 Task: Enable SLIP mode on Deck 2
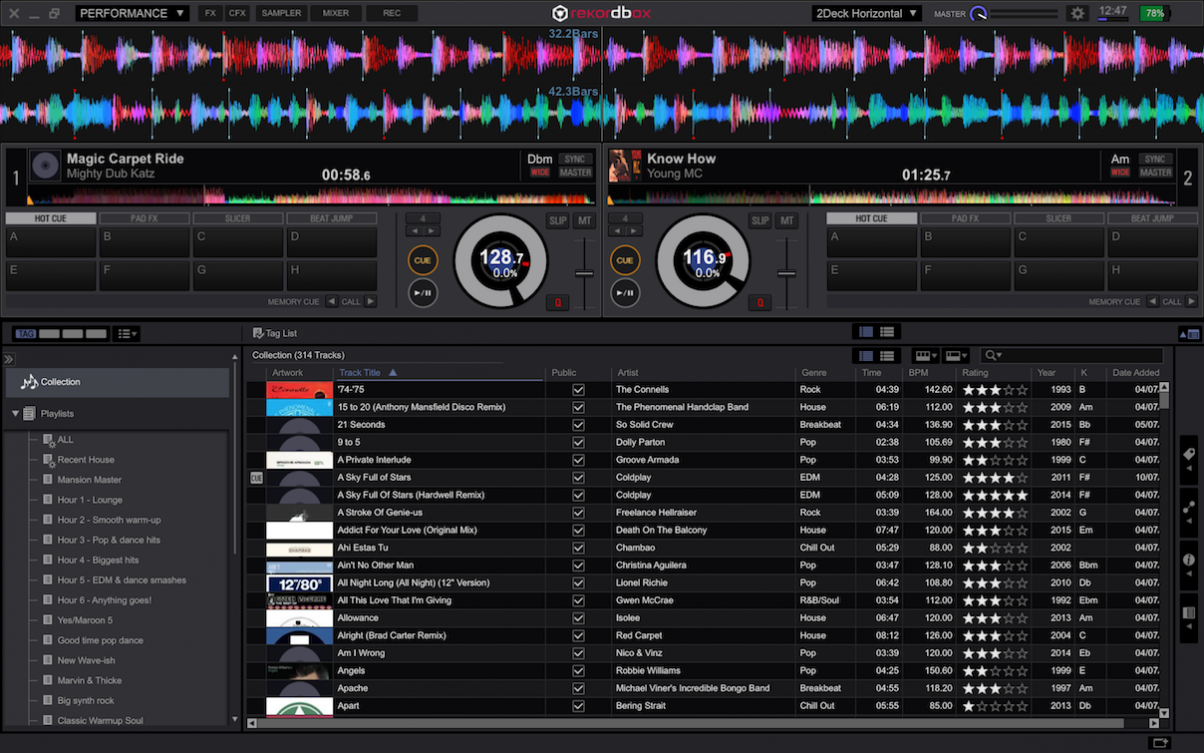pos(760,221)
